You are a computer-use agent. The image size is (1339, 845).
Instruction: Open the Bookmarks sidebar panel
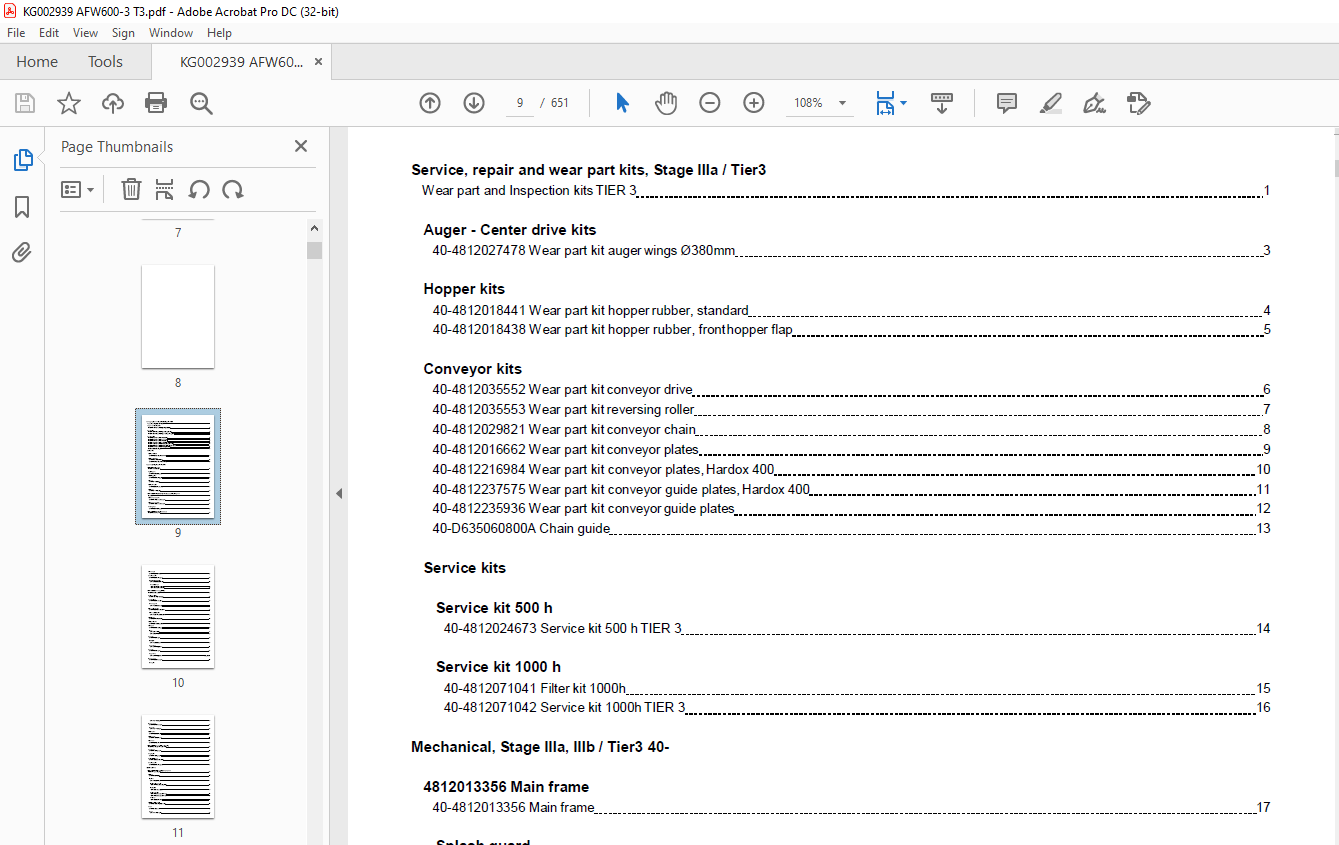click(x=22, y=207)
